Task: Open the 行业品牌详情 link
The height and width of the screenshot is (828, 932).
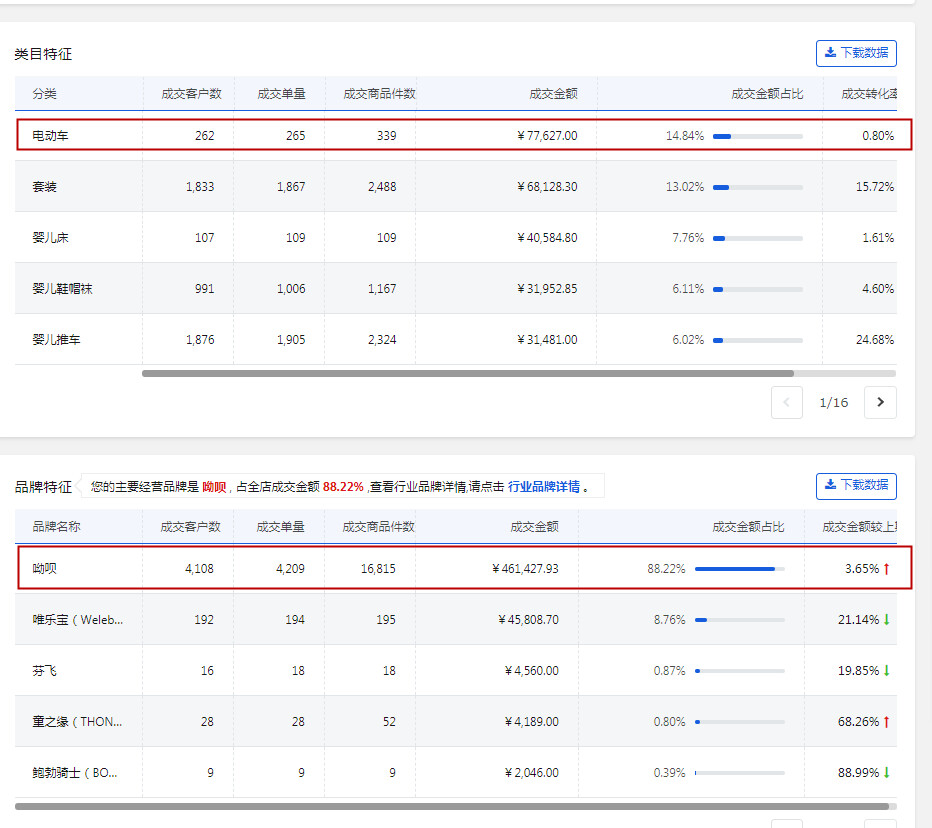Action: coord(543,487)
